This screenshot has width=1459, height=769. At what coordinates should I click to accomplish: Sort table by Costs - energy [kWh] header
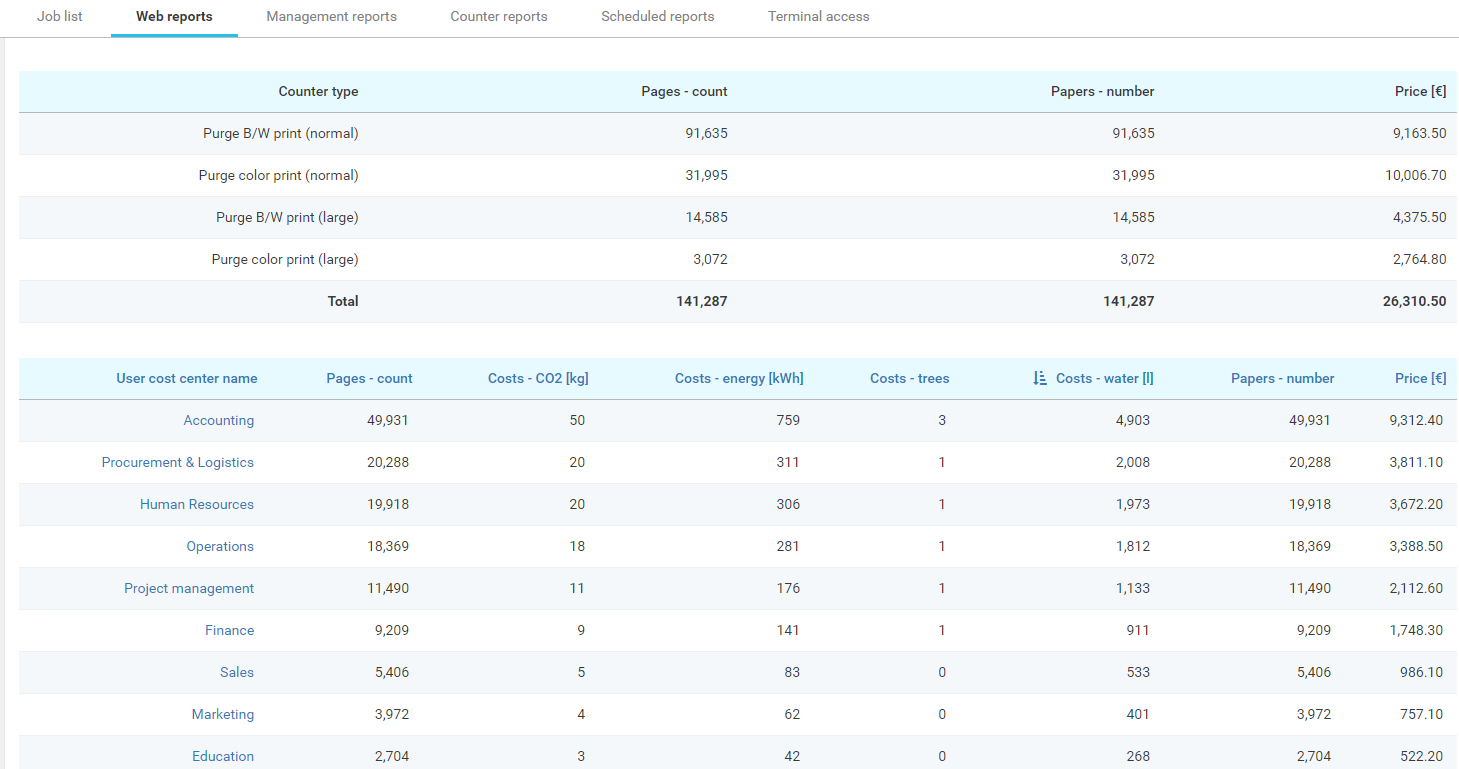coord(738,379)
